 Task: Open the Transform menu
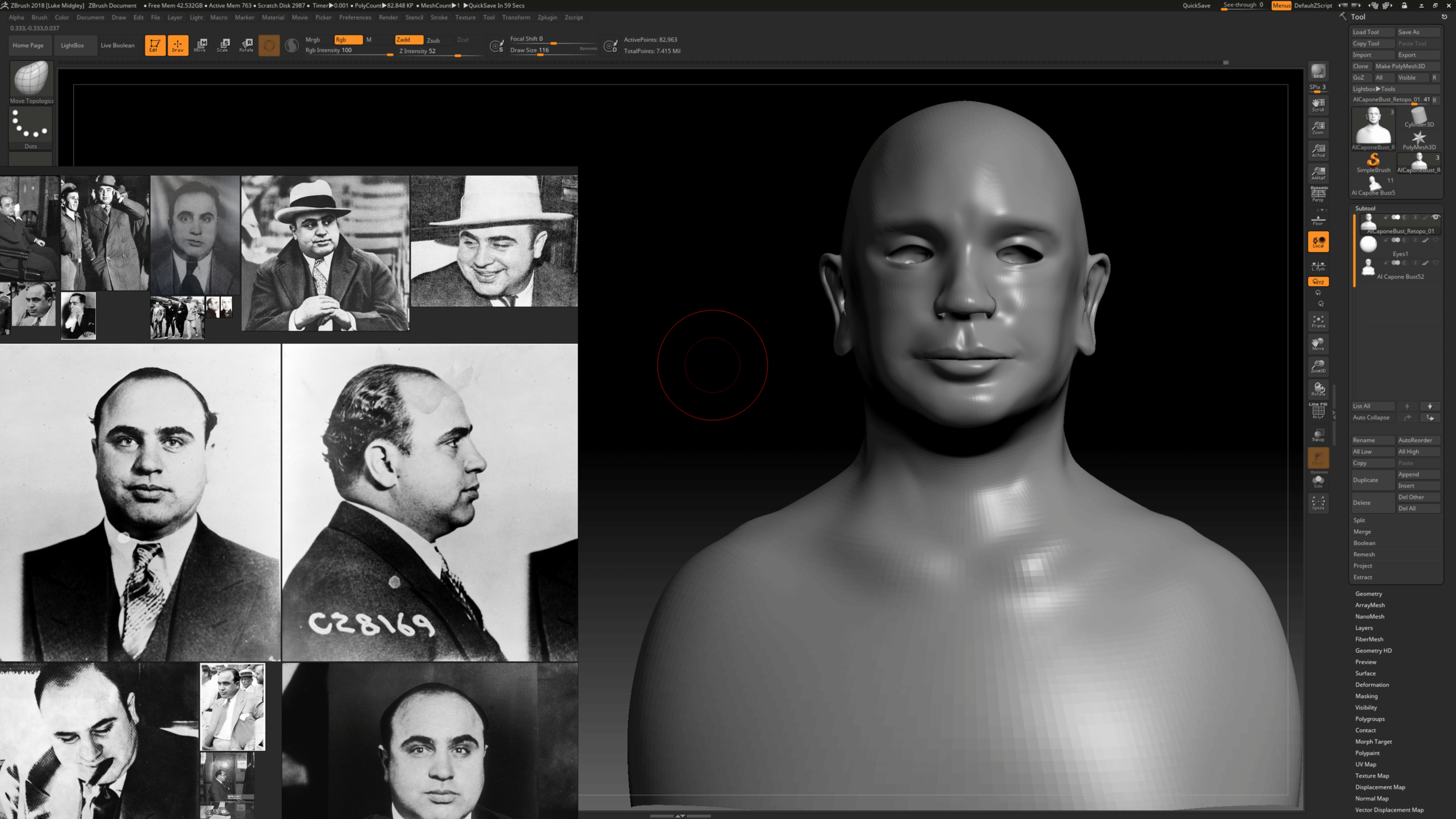tap(516, 17)
